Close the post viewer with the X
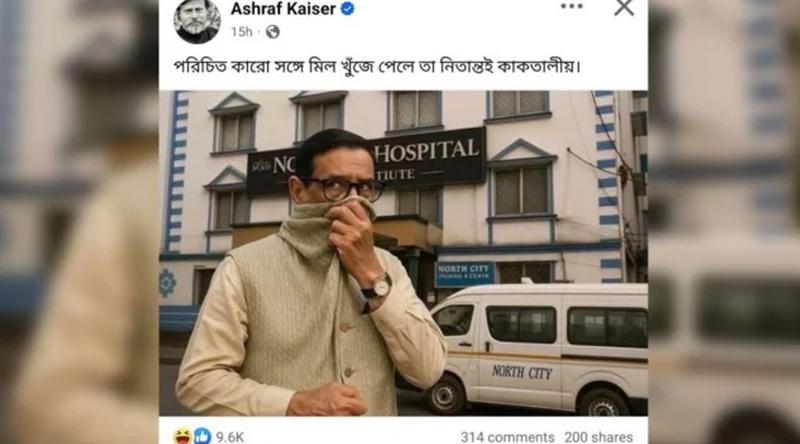This screenshot has height=444, width=800. pyautogui.click(x=624, y=8)
